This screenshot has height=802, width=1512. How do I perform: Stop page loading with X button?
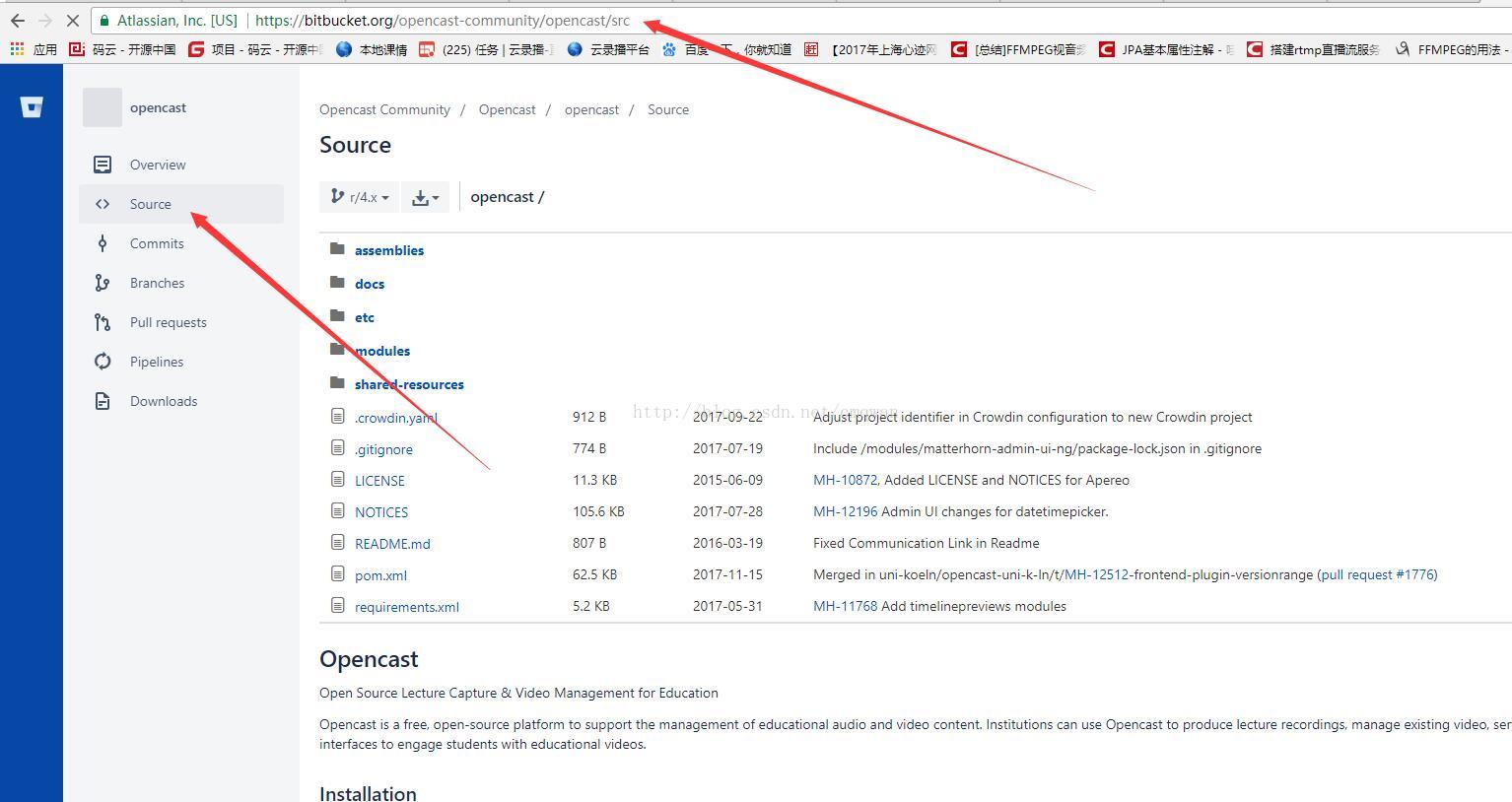coord(72,20)
